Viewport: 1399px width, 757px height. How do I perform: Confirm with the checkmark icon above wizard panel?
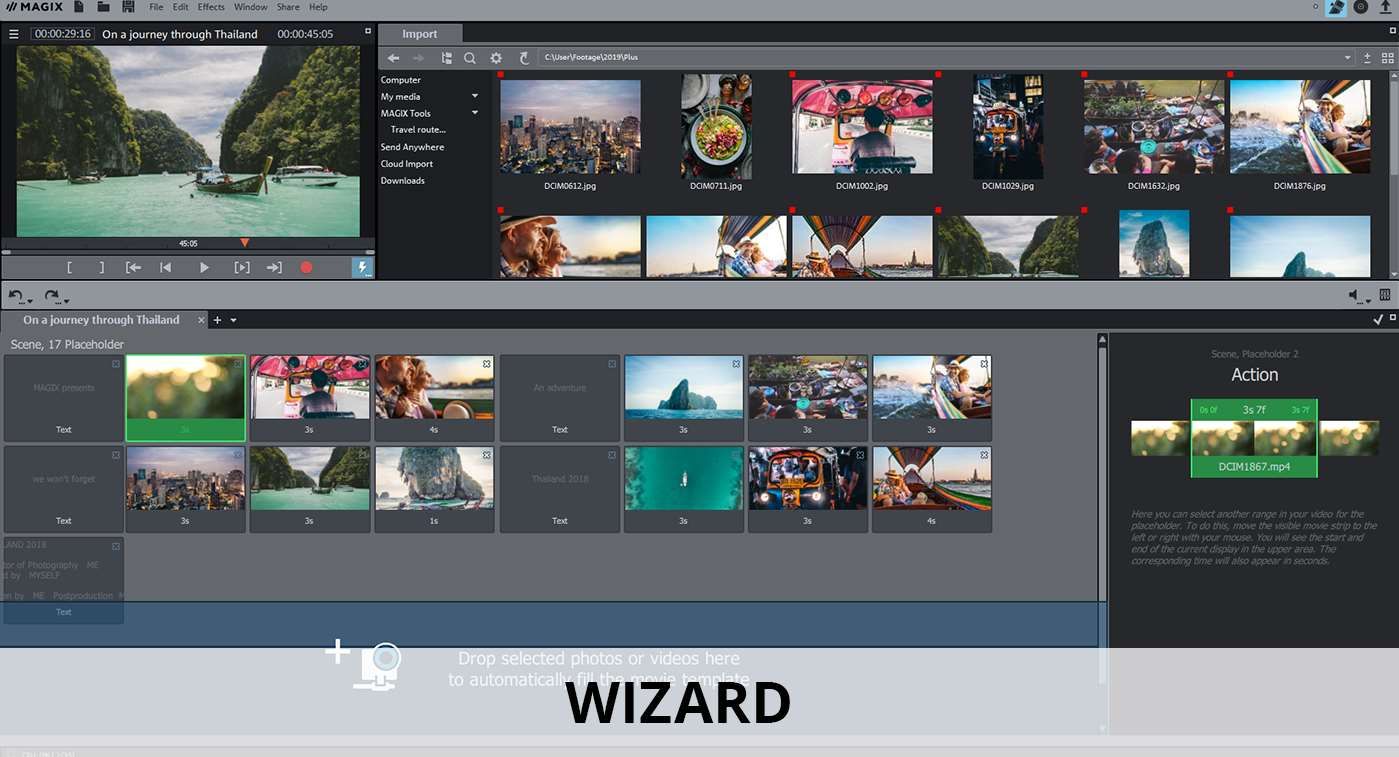click(1378, 319)
